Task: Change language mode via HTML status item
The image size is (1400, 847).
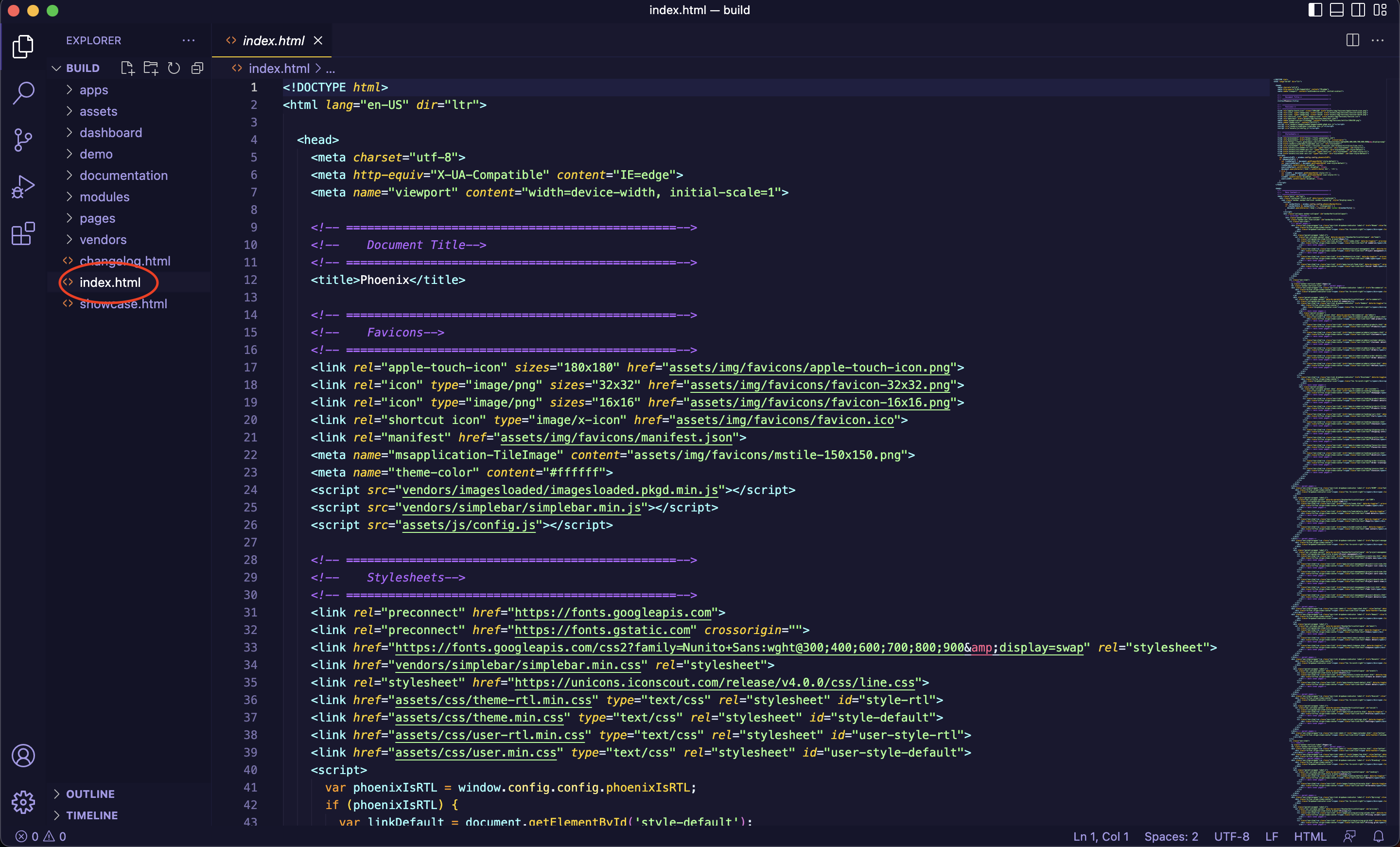Action: click(1310, 836)
